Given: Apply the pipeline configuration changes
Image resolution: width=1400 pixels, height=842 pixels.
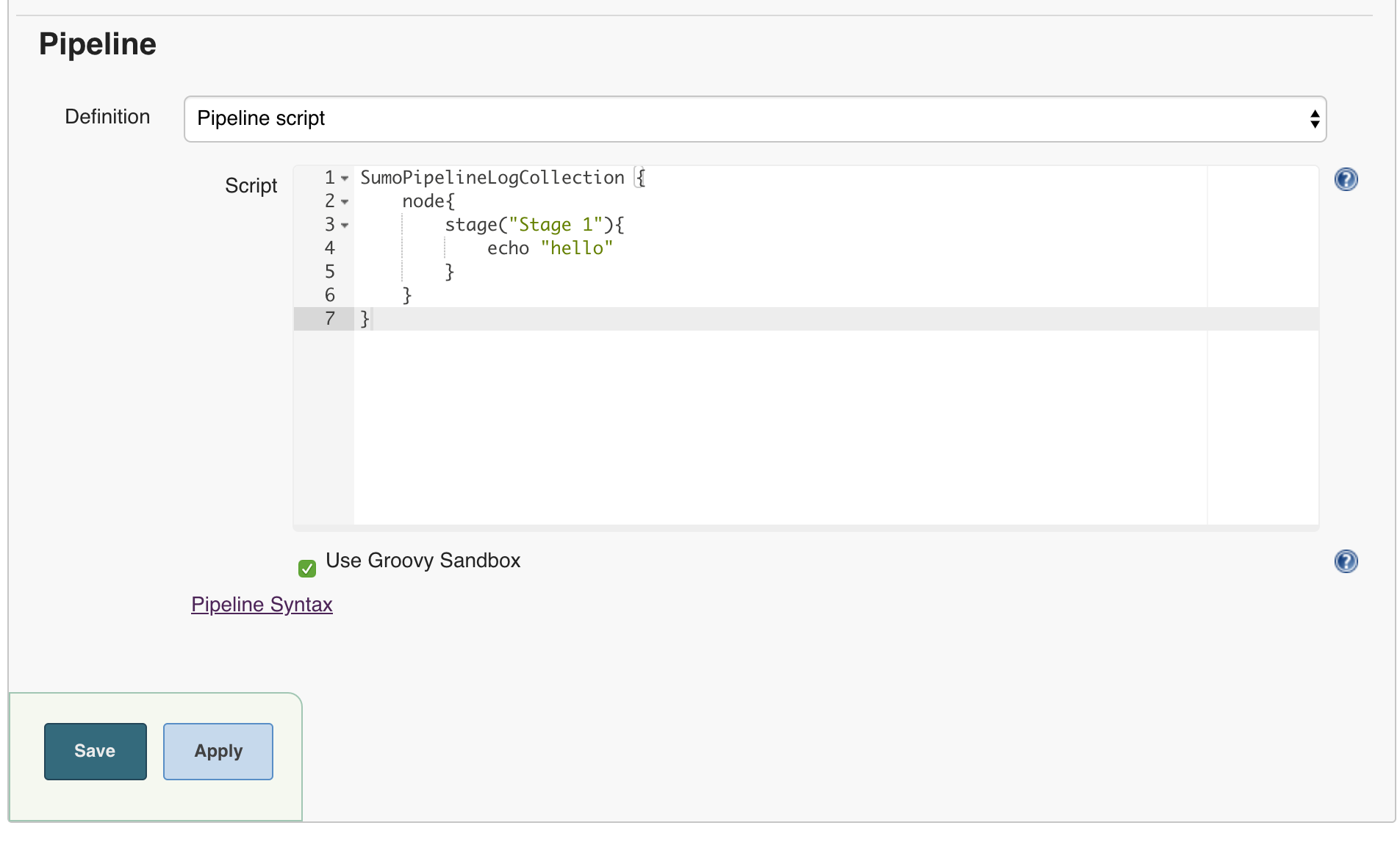Looking at the screenshot, I should point(218,751).
